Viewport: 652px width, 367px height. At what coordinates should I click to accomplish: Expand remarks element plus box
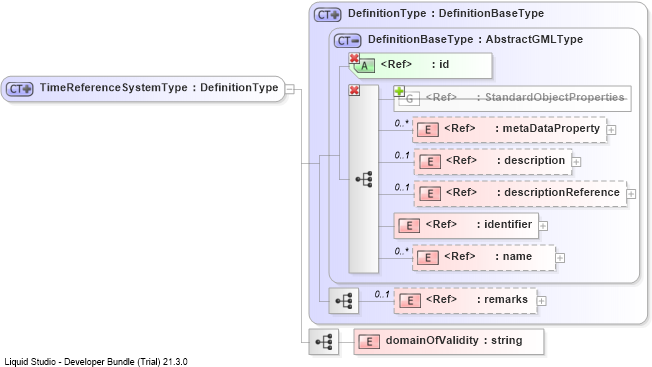click(x=541, y=301)
